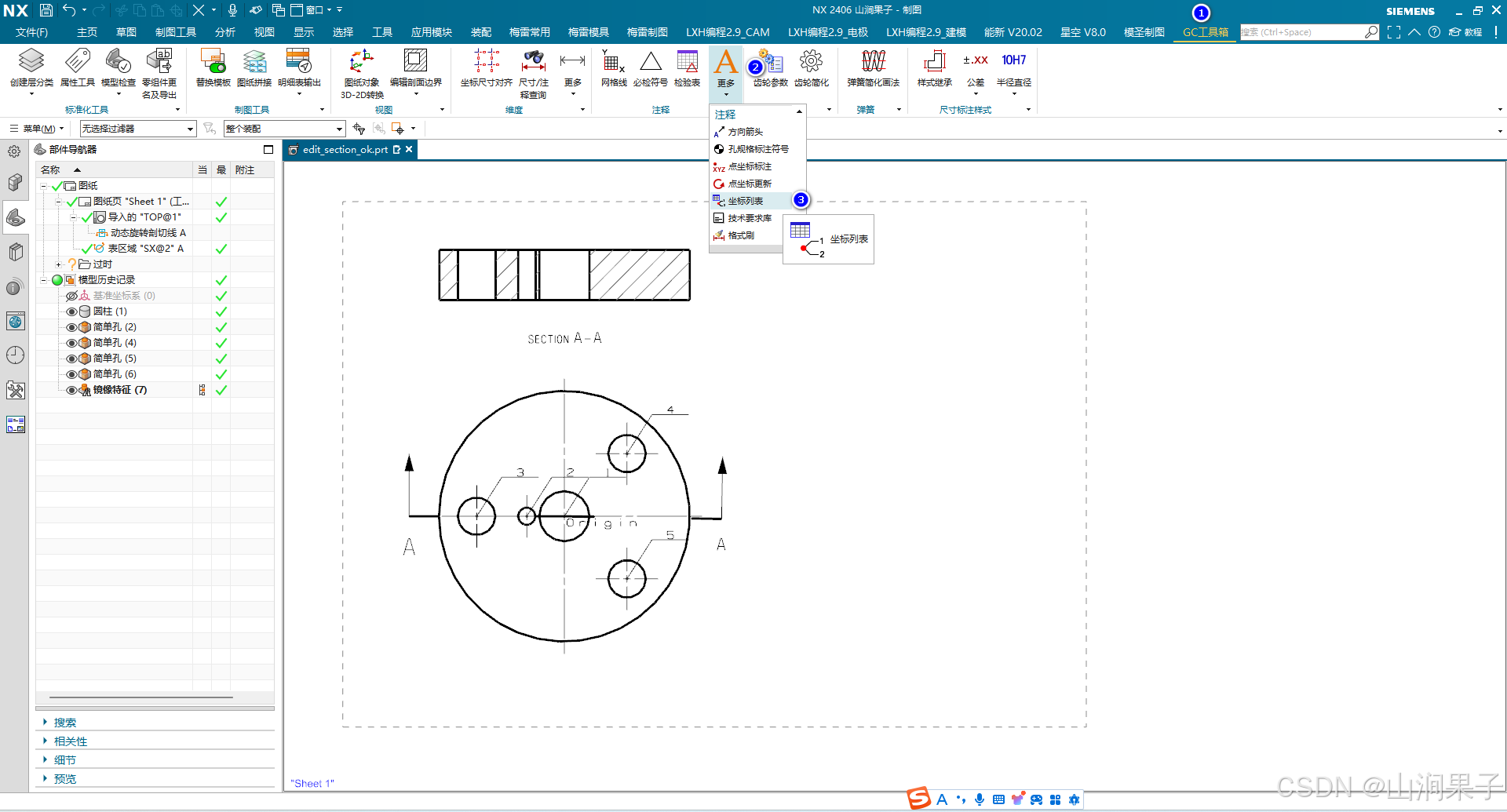The height and width of the screenshot is (812, 1507).
Task: Open the History clock sidebar icon
Action: [x=16, y=355]
